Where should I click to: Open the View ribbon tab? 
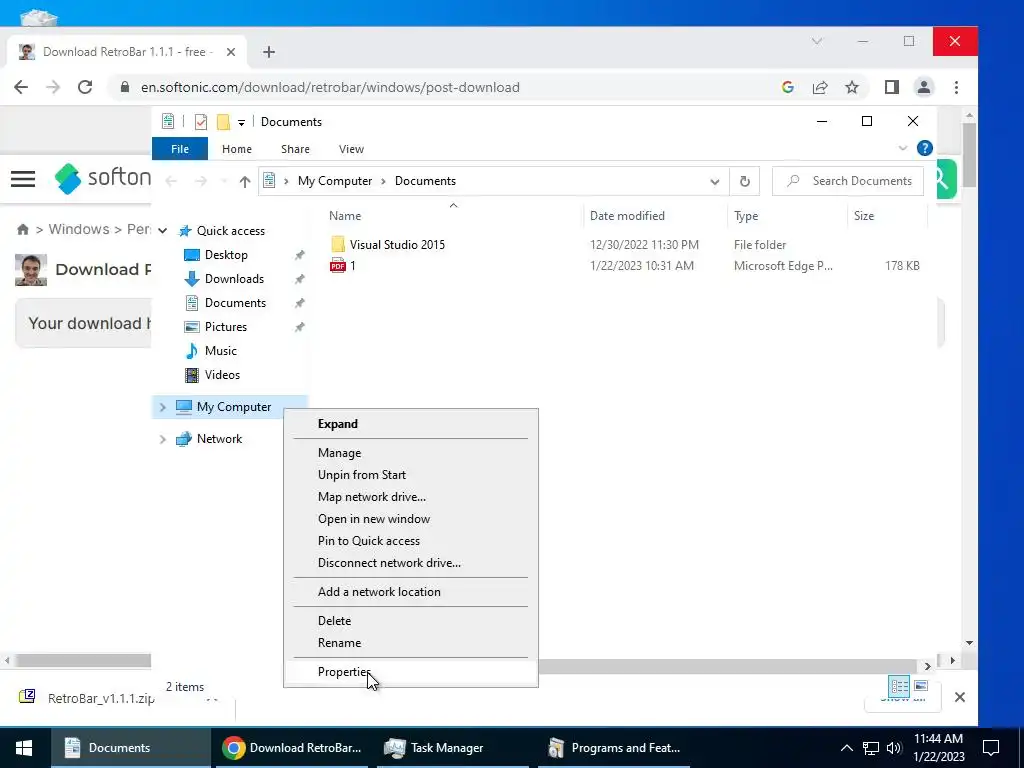tap(351, 149)
